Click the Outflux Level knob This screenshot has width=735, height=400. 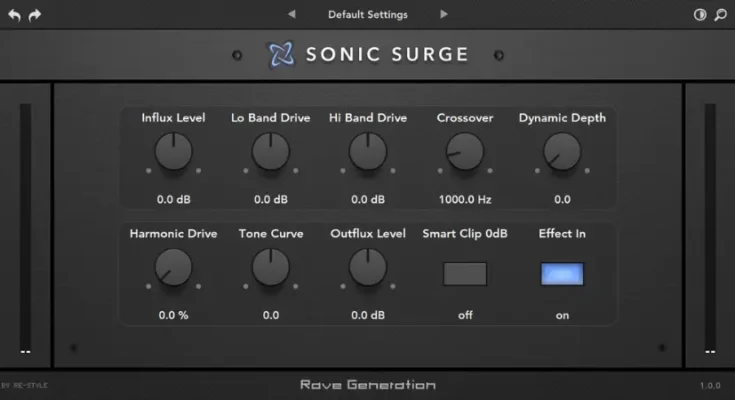pyautogui.click(x=367, y=267)
